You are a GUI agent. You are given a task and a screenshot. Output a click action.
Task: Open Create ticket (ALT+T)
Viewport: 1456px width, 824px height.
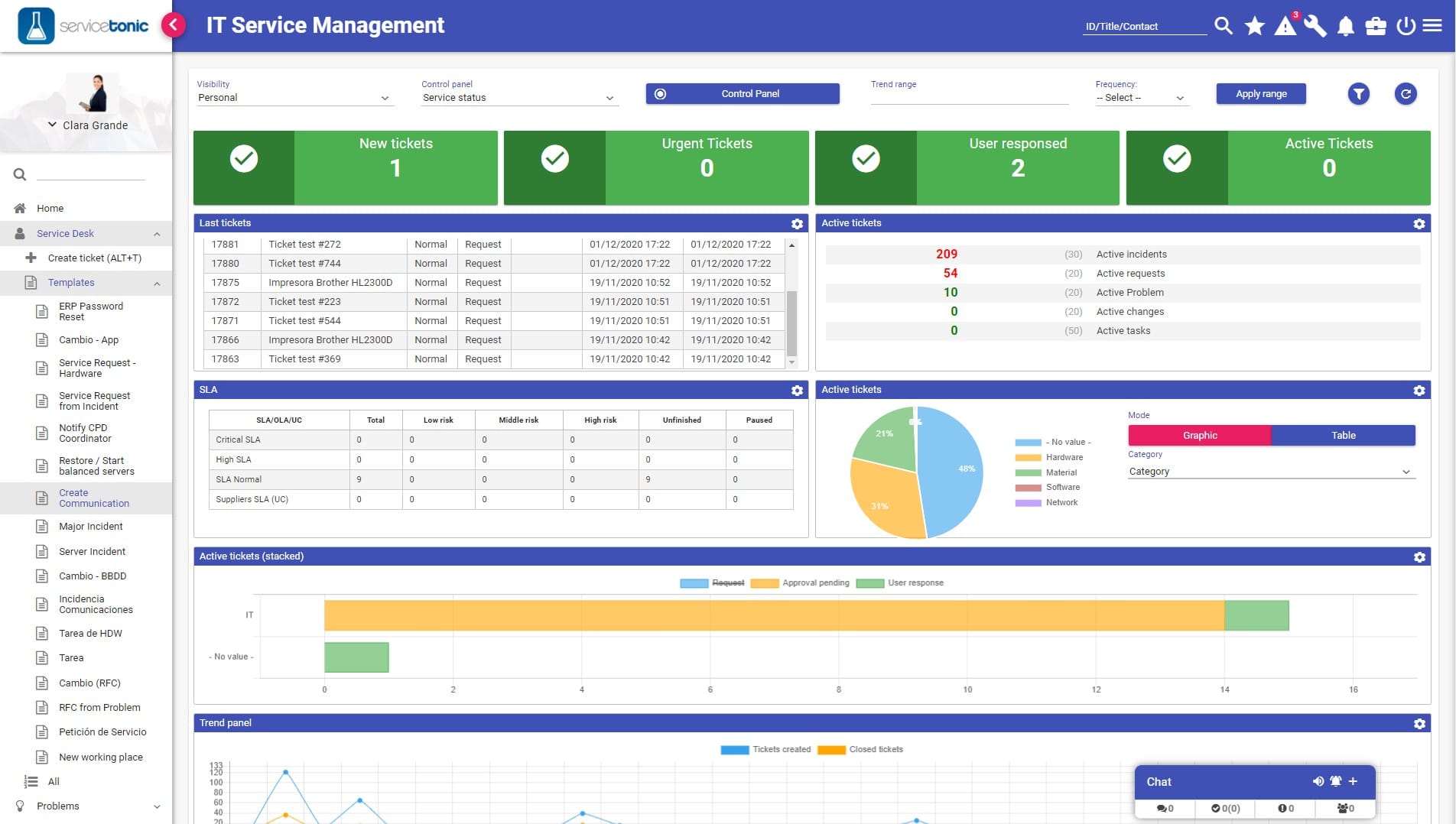pyautogui.click(x=95, y=258)
